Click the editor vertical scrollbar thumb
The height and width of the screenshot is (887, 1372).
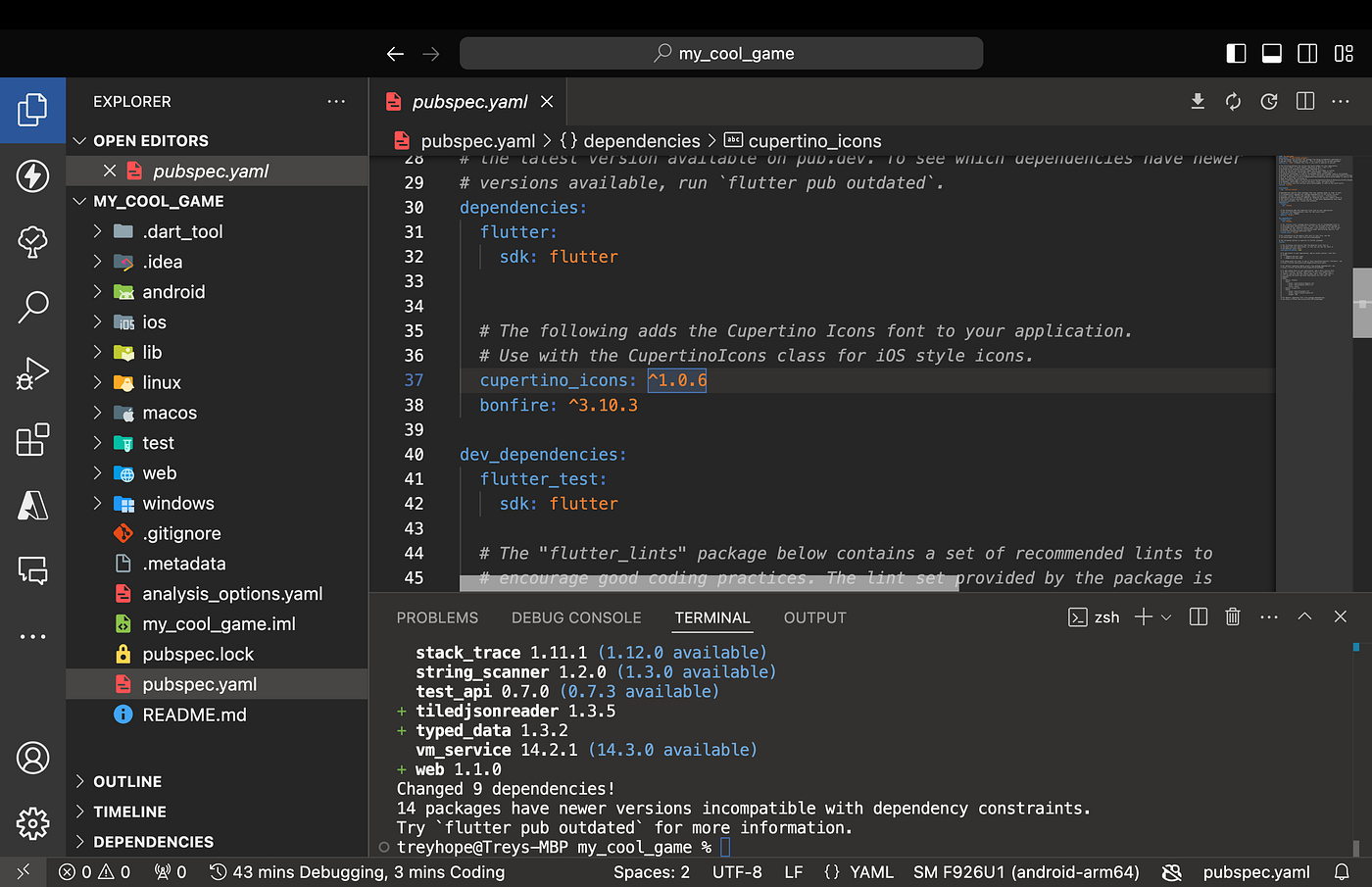1362,303
